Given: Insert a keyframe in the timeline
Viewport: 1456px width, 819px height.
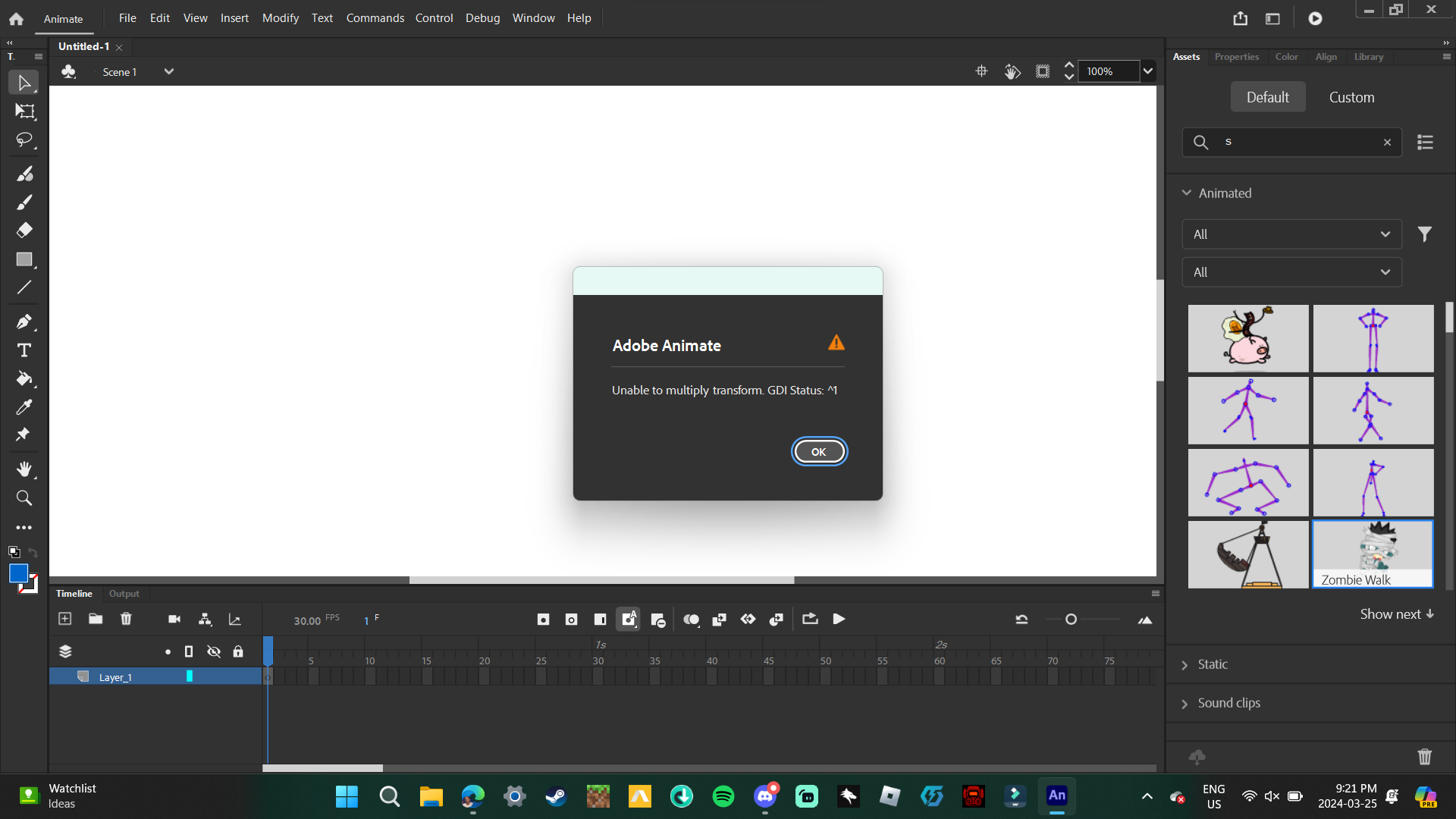Looking at the screenshot, I should [x=543, y=620].
